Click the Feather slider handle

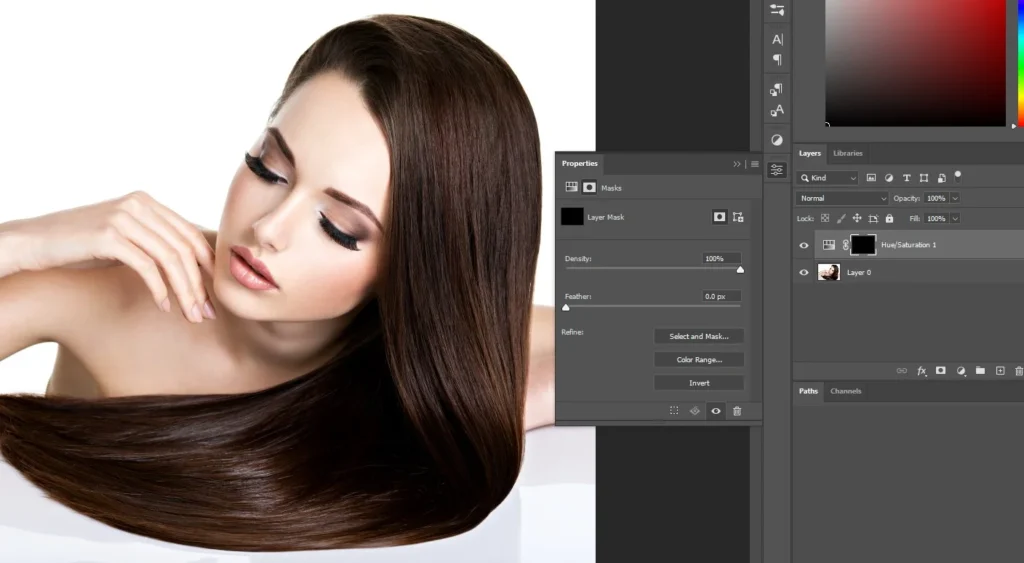566,308
